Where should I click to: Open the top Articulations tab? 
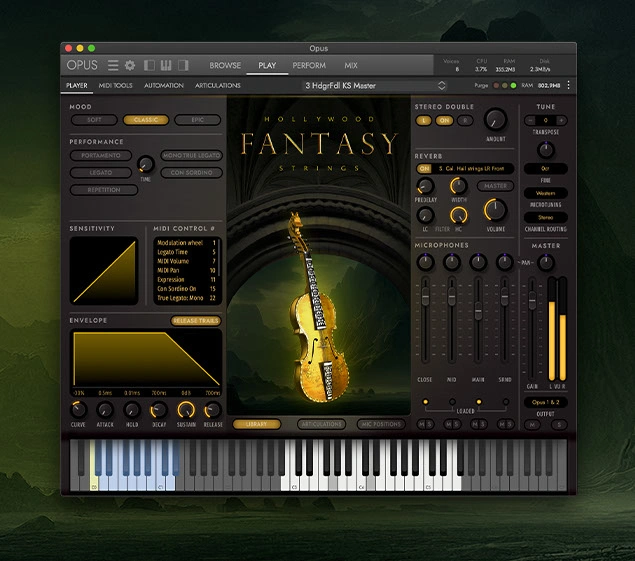218,85
